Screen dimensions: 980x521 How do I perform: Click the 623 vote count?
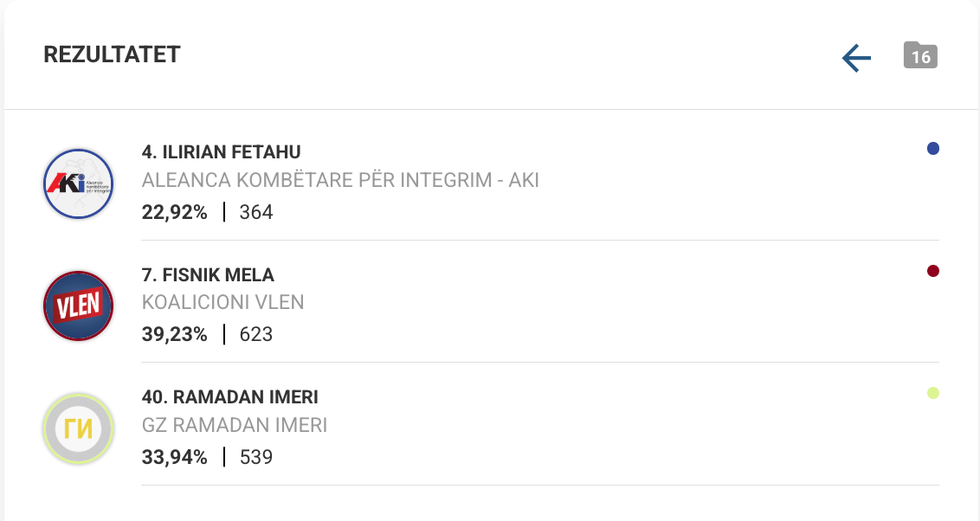click(256, 334)
